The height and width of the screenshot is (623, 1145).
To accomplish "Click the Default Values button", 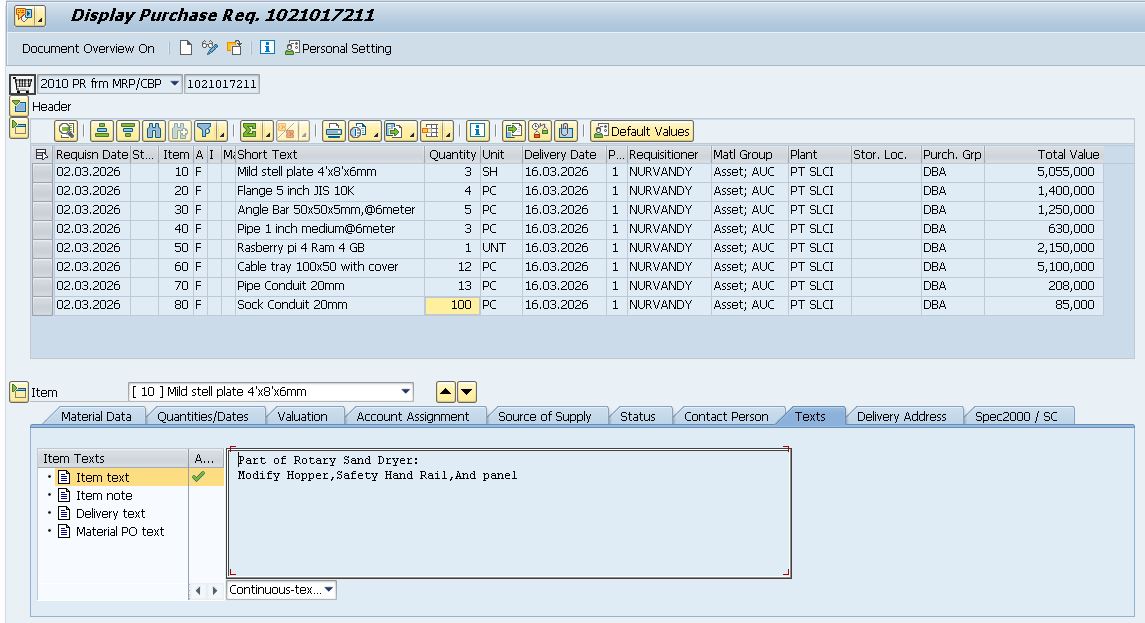I will (642, 131).
